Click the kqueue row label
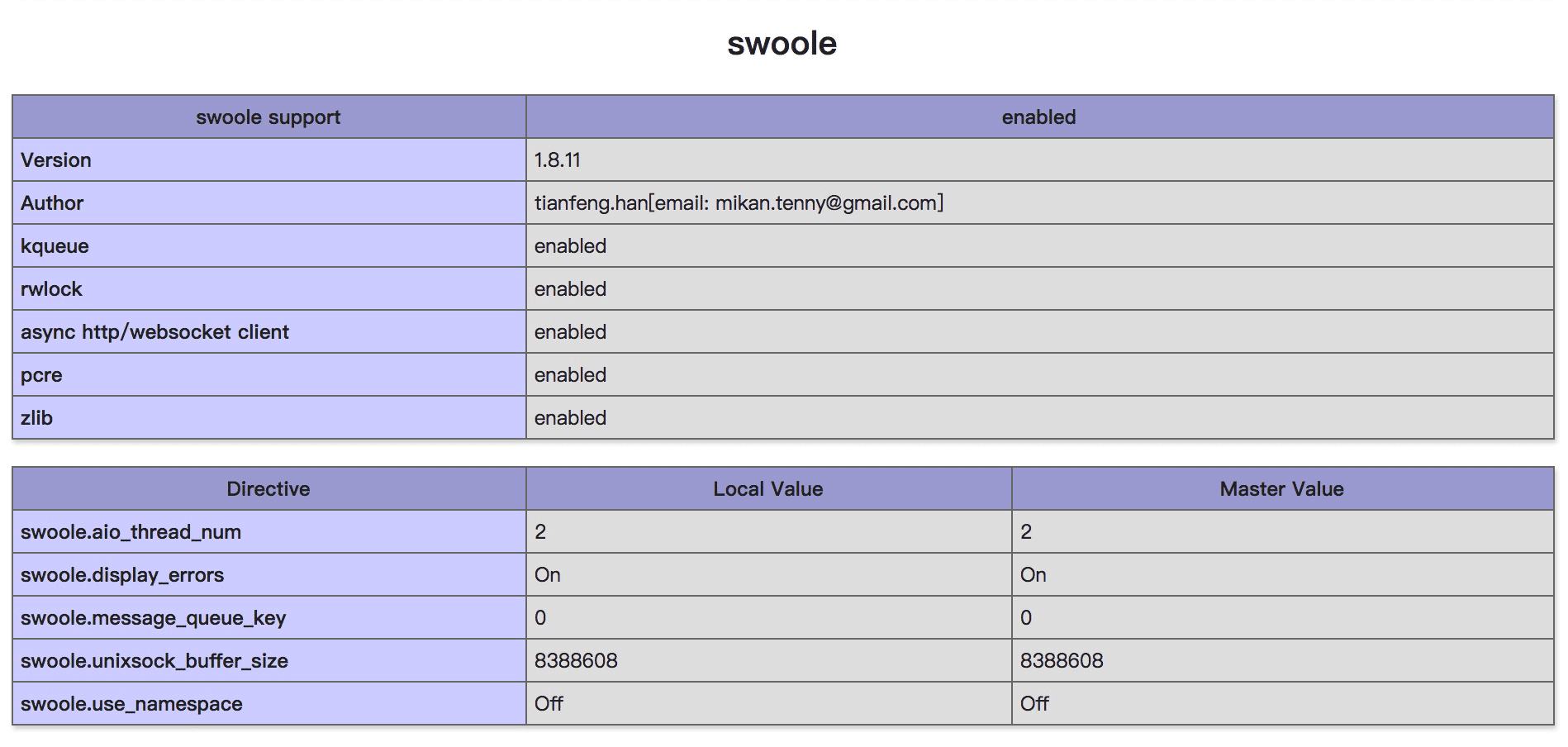The width and height of the screenshot is (1568, 747). click(x=55, y=246)
